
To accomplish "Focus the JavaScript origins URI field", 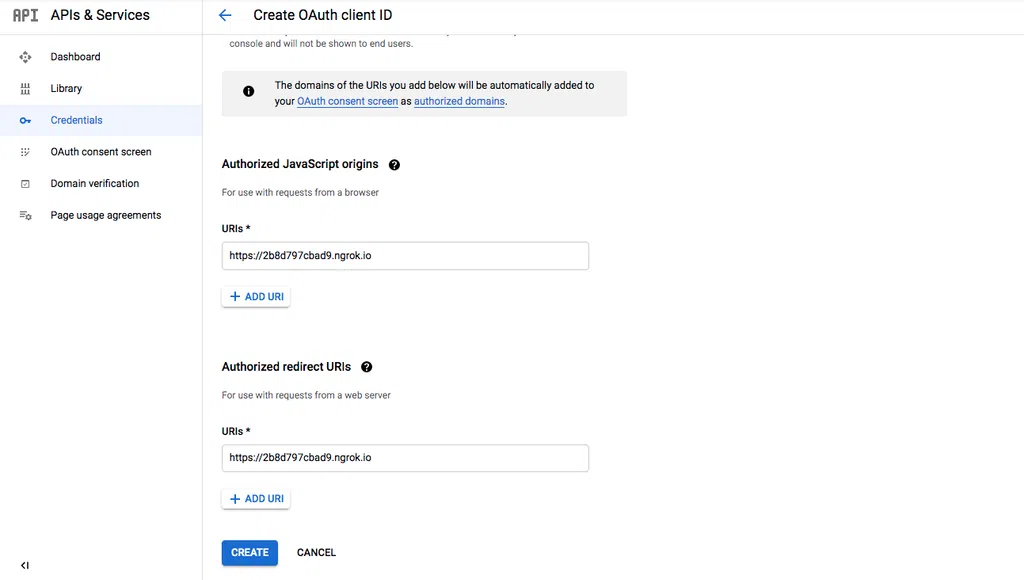I will (405, 256).
